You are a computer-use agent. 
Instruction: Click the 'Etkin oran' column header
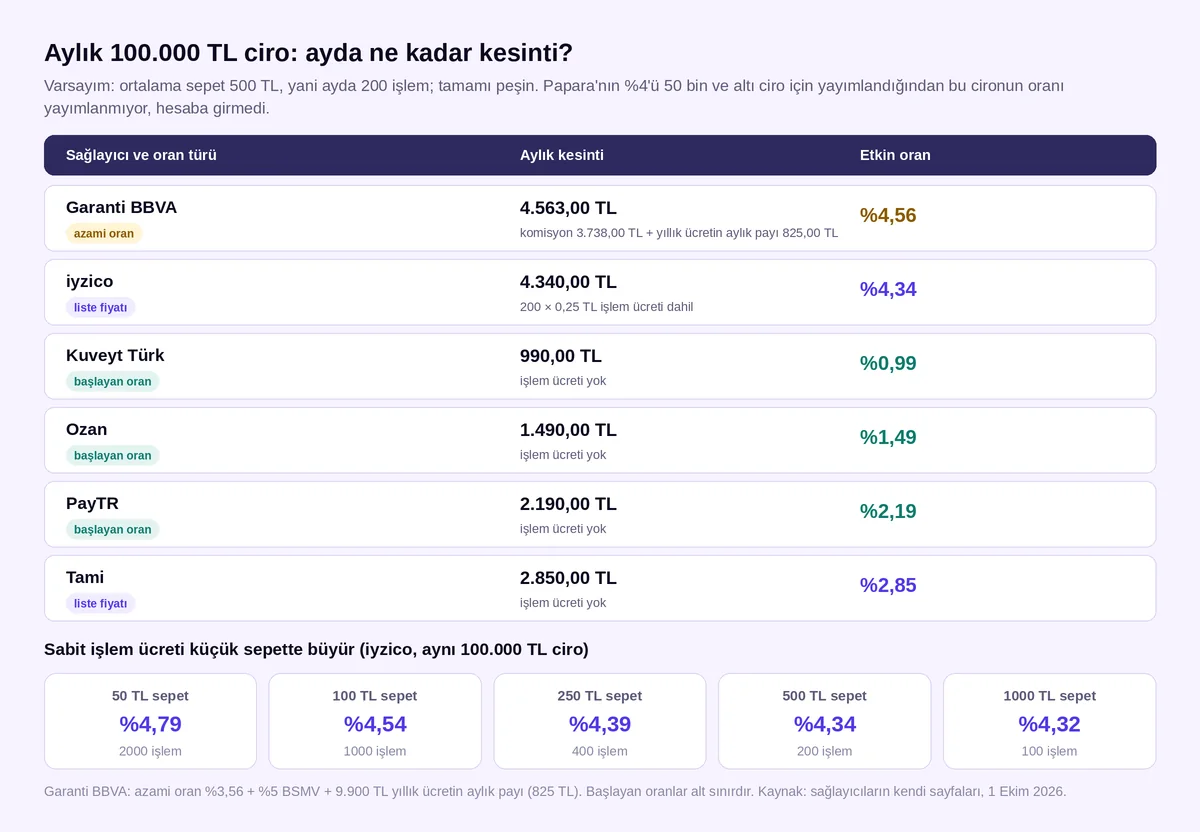click(x=895, y=155)
